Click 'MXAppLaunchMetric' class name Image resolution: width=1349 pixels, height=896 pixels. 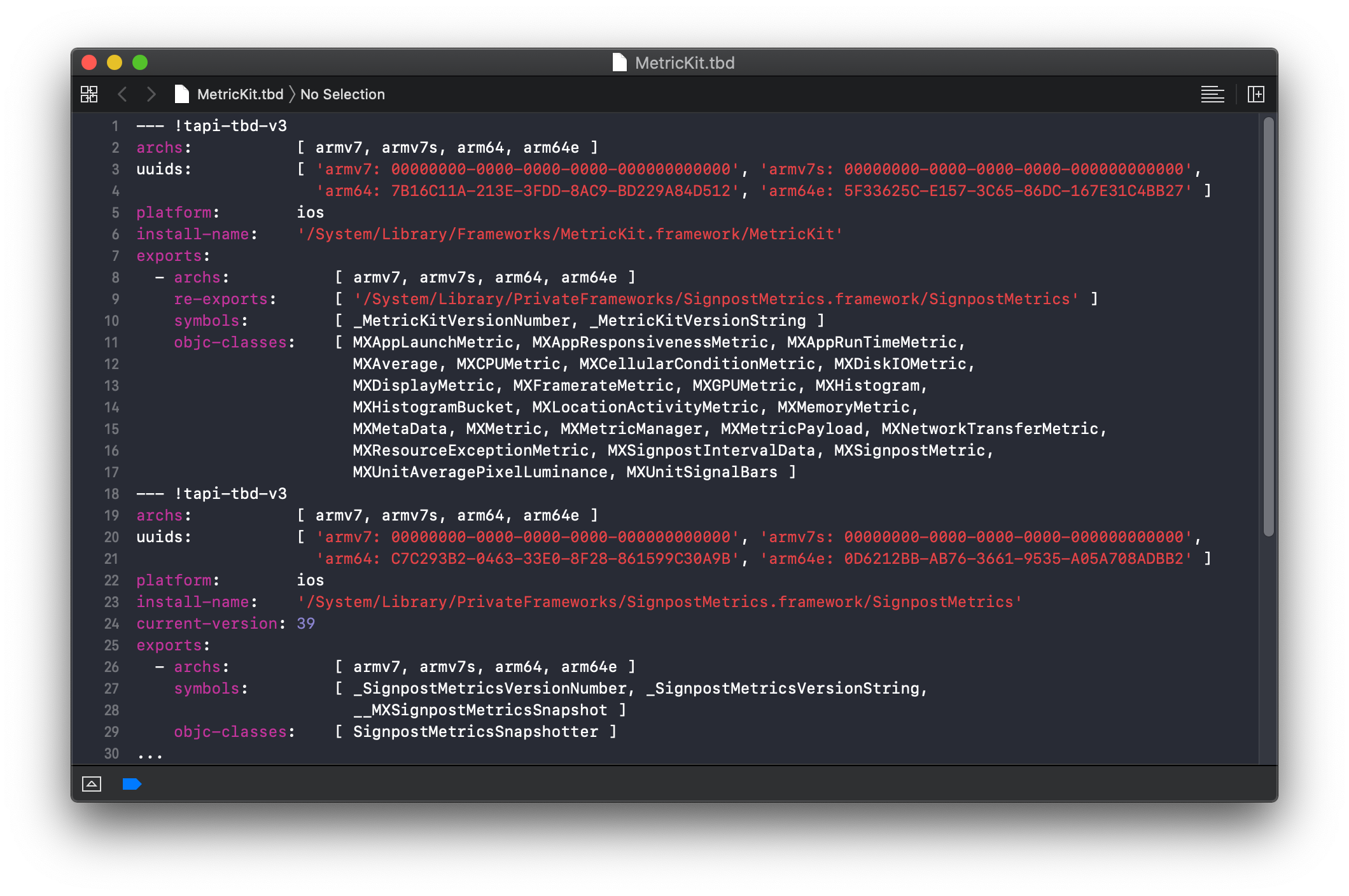click(433, 342)
